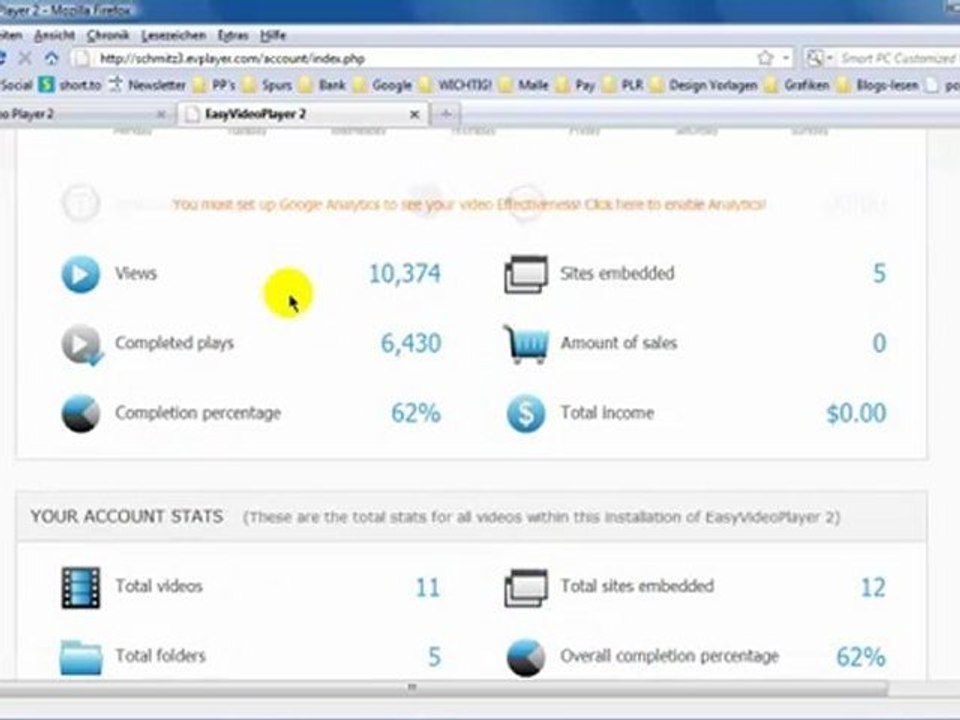
Task: Open the new tab plus button
Action: pos(446,114)
